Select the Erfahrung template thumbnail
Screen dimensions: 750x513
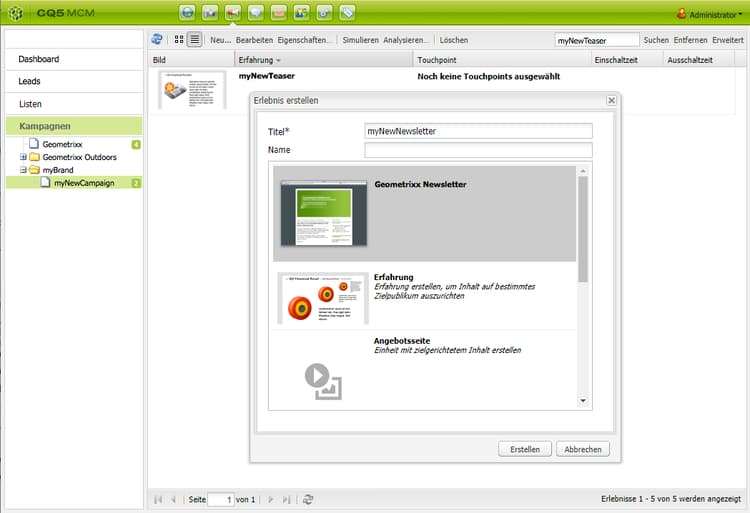323,298
